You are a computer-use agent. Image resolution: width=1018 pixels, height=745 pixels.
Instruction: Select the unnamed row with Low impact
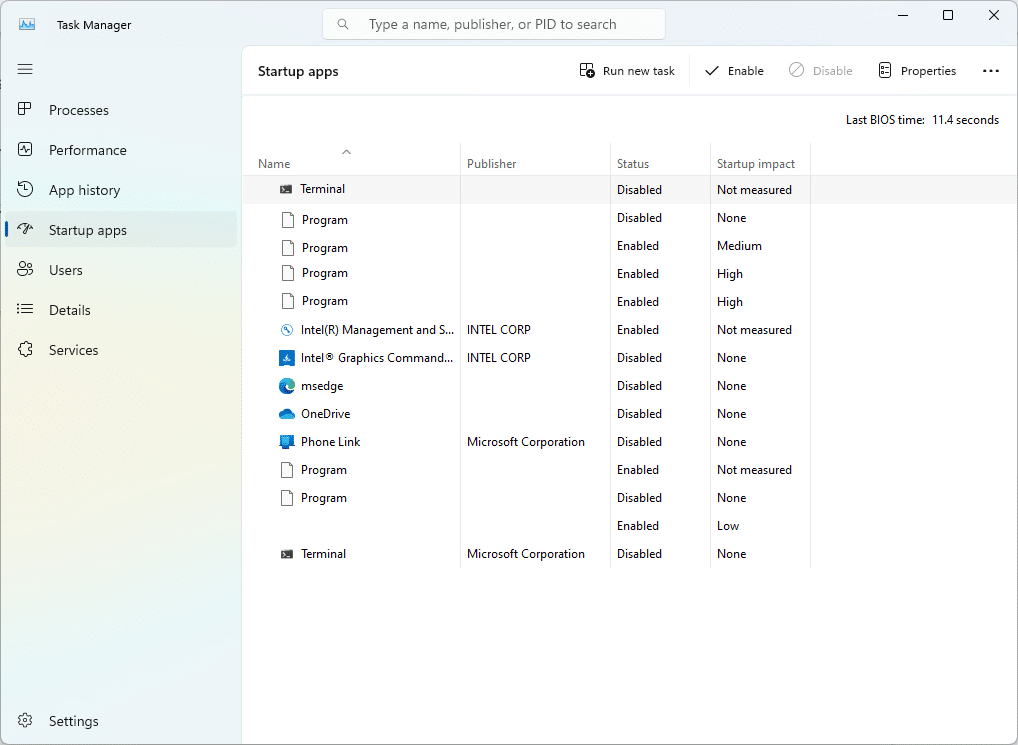pyautogui.click(x=527, y=526)
